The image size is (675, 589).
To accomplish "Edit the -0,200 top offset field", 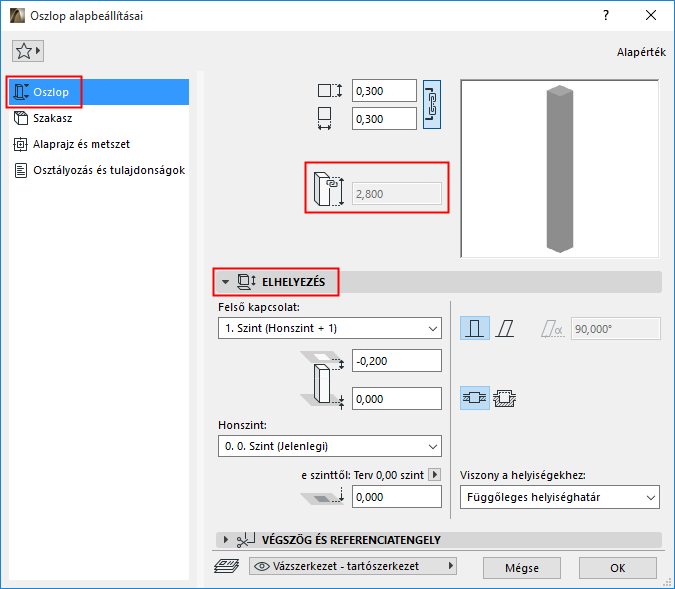I will point(396,361).
